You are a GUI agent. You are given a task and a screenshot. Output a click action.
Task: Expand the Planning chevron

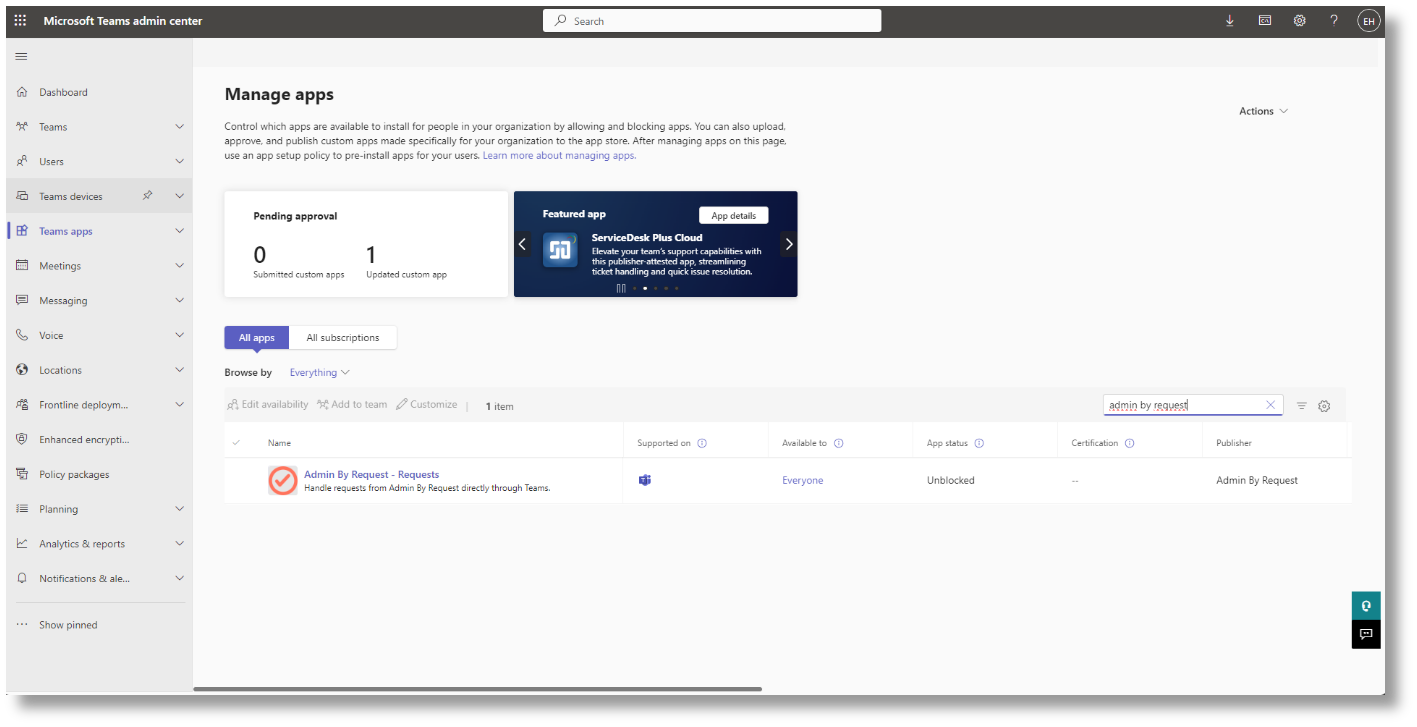coord(180,509)
